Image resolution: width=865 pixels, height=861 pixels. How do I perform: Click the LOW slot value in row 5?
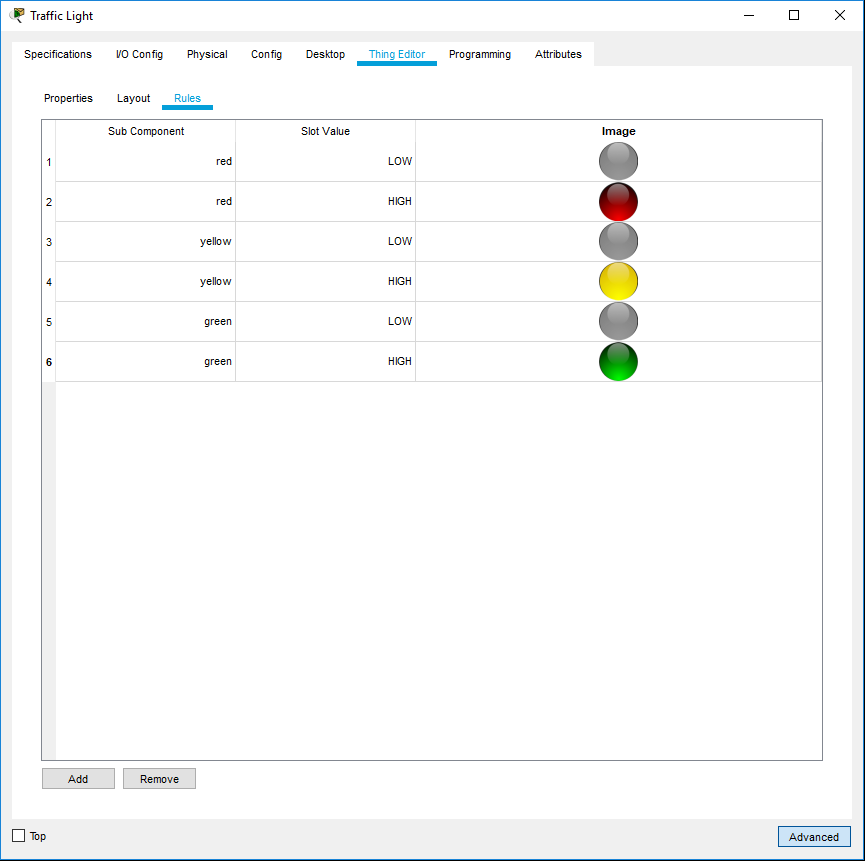[325, 322]
